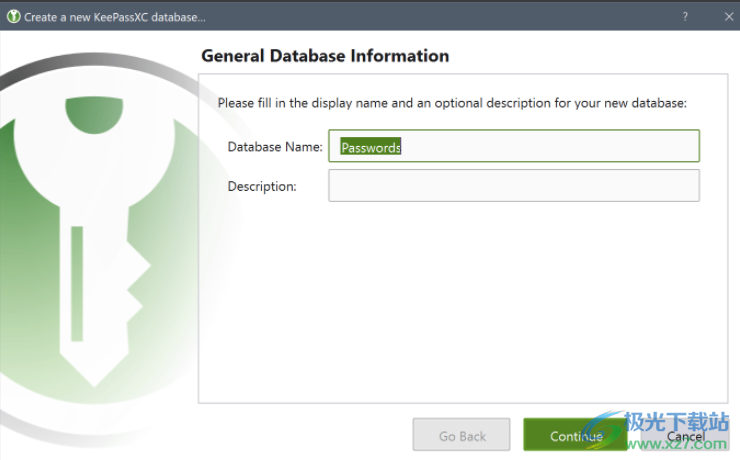Focus the Description input field
This screenshot has height=460, width=740.
514,186
